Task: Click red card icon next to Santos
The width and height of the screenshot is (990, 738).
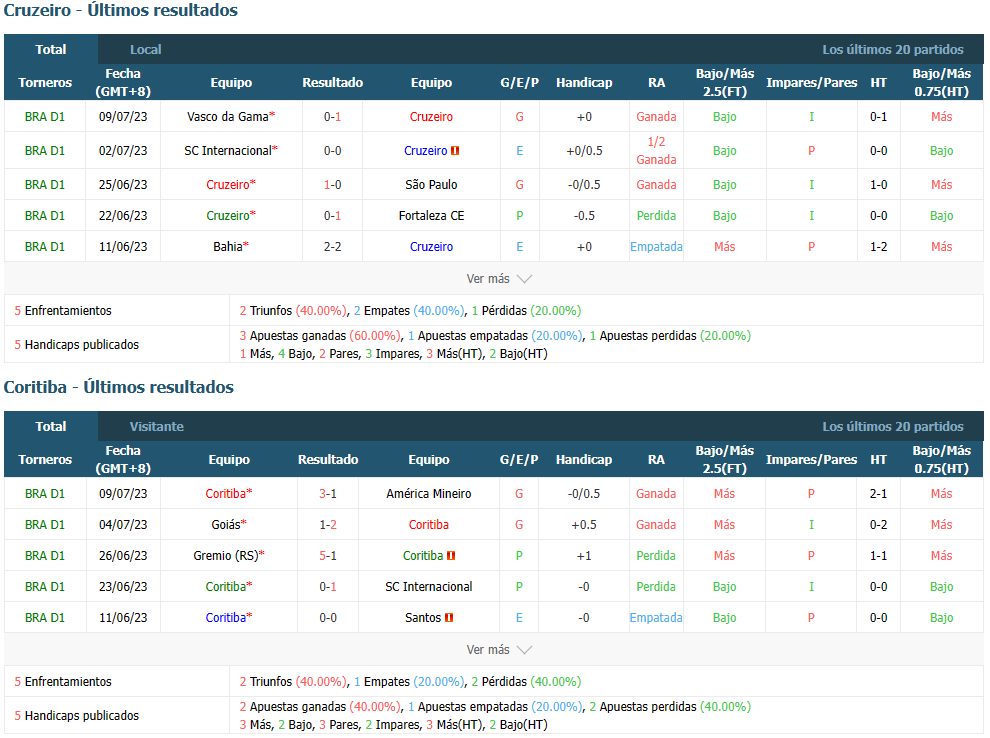Action: point(449,617)
